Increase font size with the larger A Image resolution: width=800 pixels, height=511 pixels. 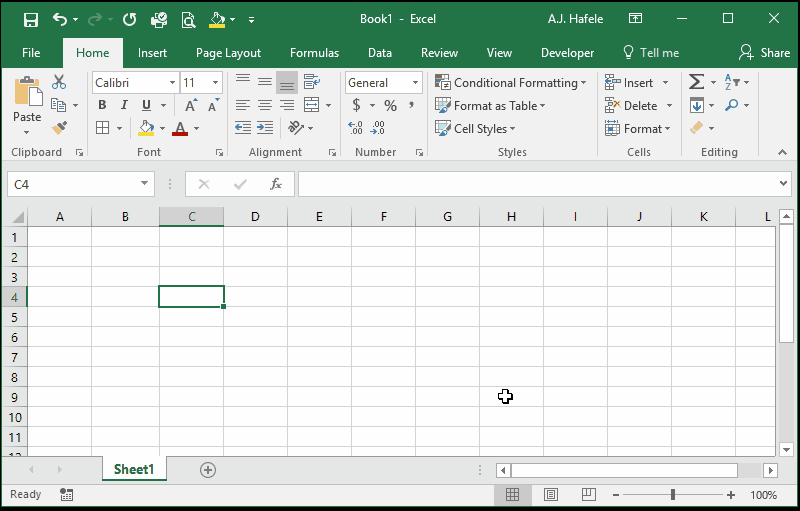191,105
